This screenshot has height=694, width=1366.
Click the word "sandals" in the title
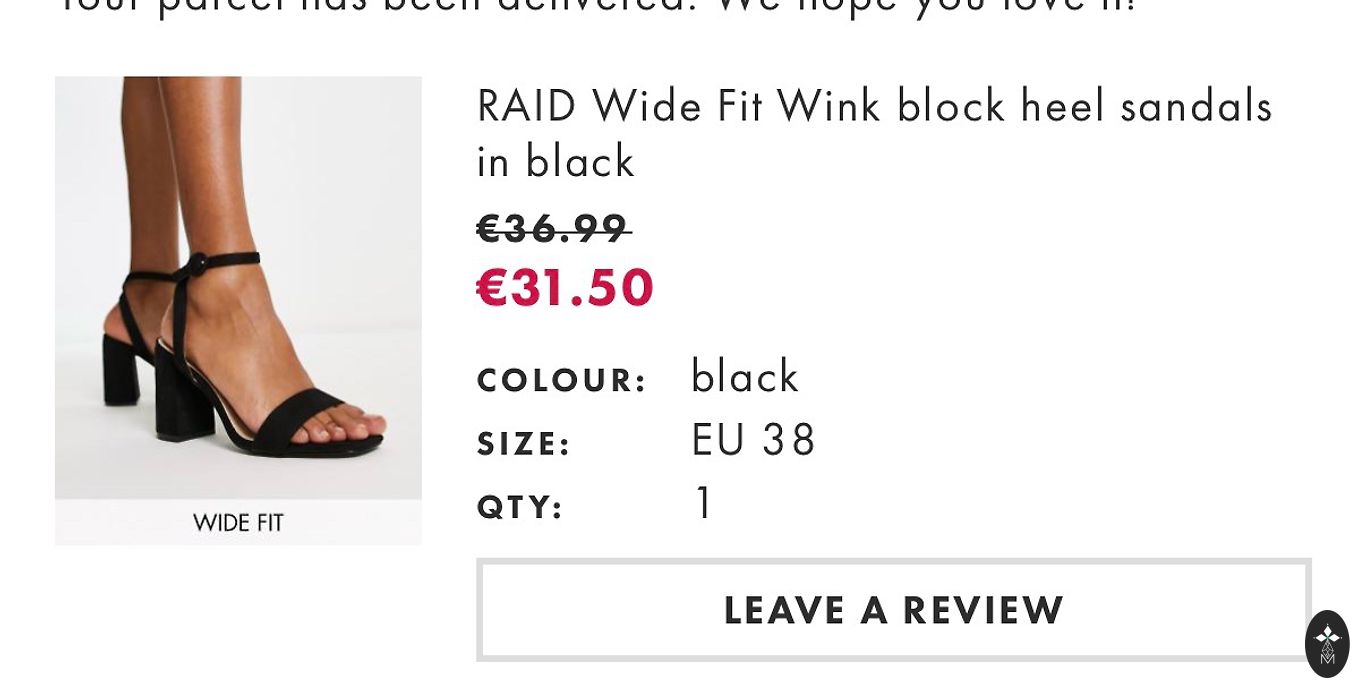point(1195,106)
